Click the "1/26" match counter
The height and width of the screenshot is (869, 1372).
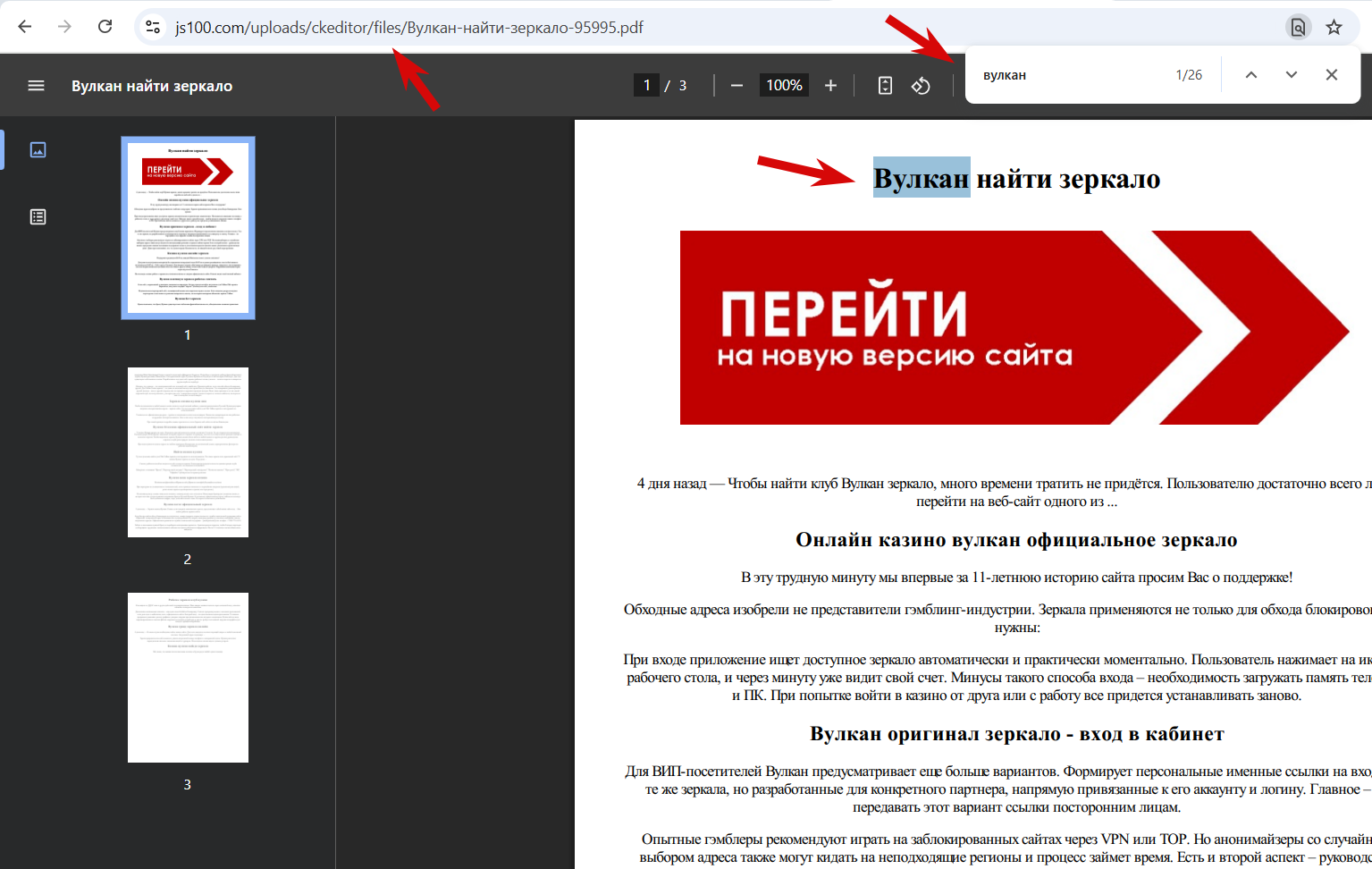(x=1189, y=75)
